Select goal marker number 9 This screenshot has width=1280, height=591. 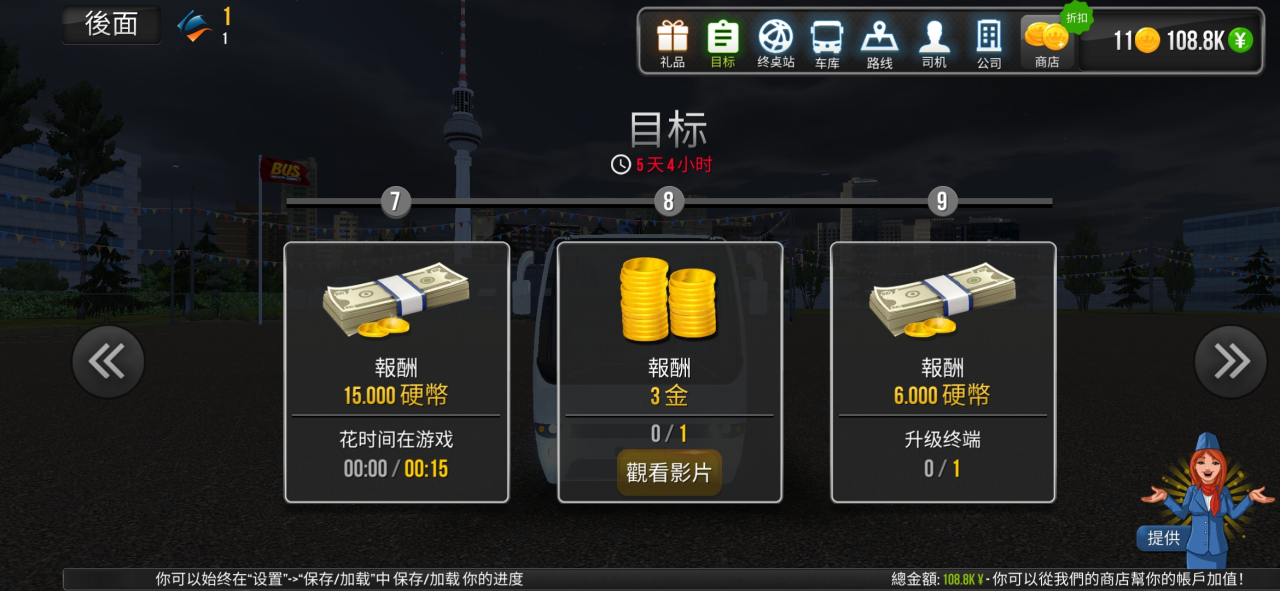pos(941,201)
